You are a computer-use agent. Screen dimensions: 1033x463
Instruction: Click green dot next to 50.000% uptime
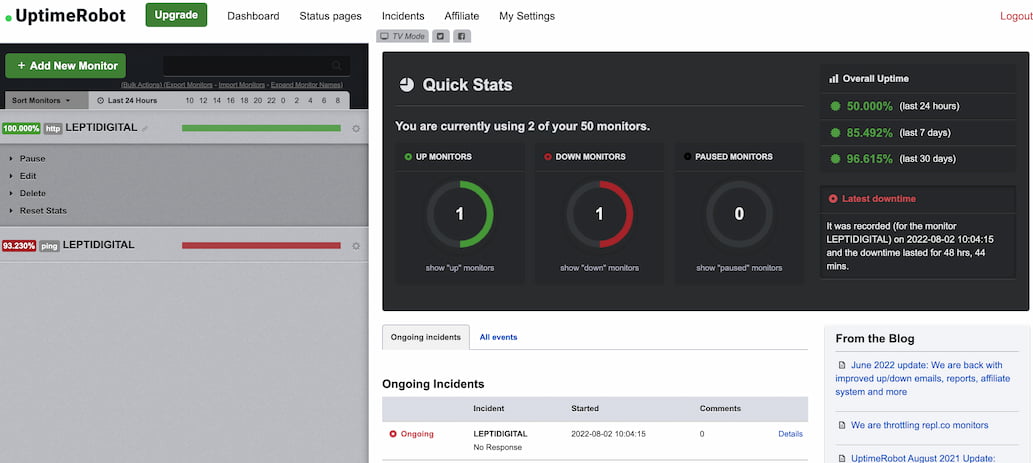pos(835,106)
